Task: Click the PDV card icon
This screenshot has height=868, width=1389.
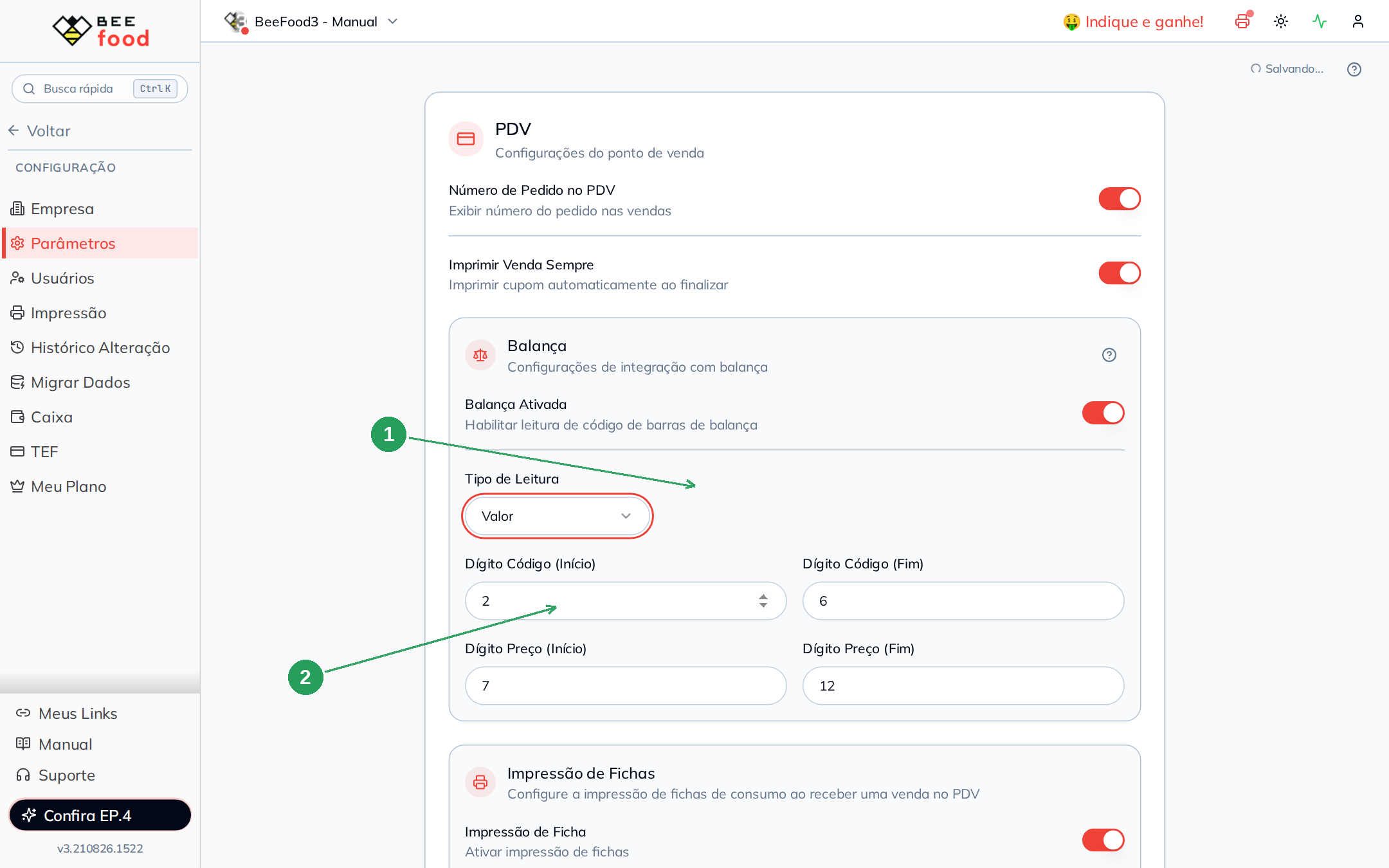Action: (x=466, y=139)
